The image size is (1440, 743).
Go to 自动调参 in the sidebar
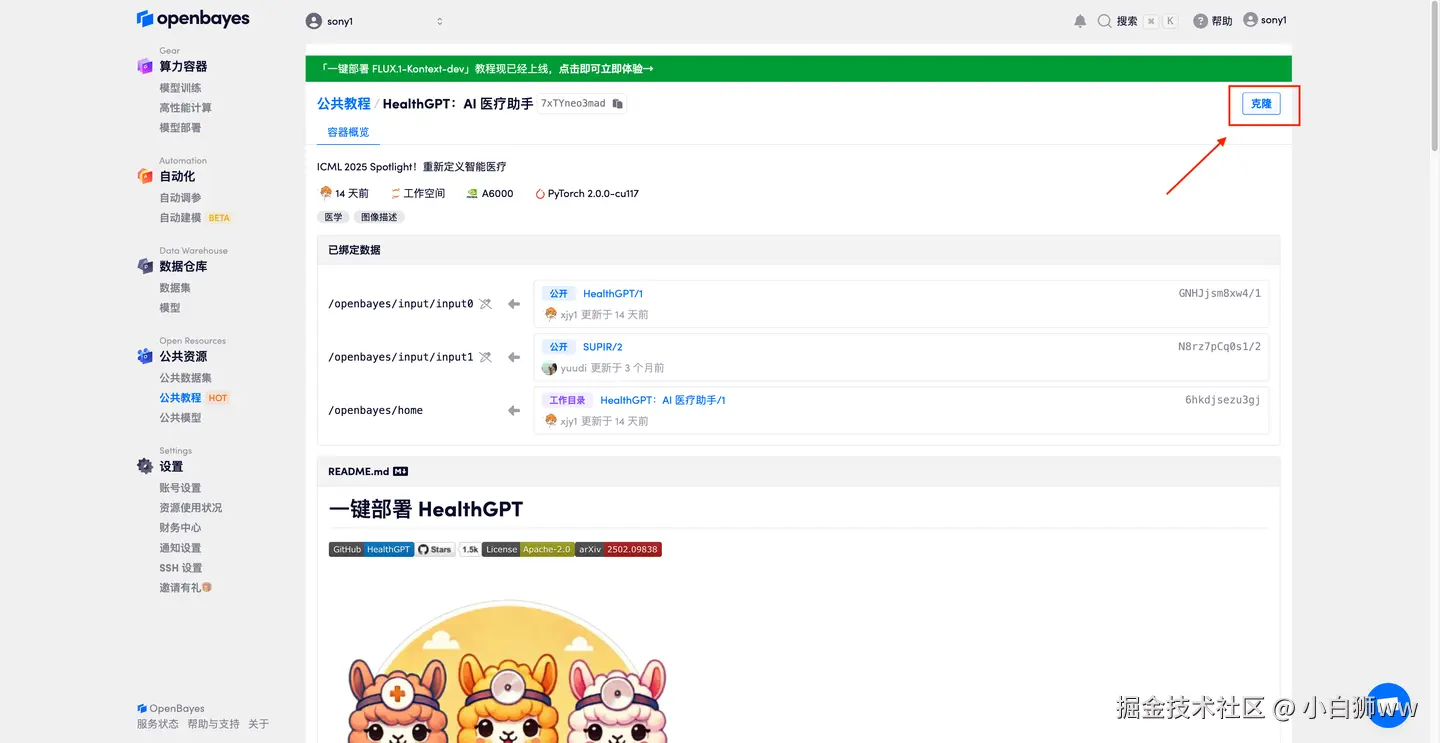click(x=180, y=198)
